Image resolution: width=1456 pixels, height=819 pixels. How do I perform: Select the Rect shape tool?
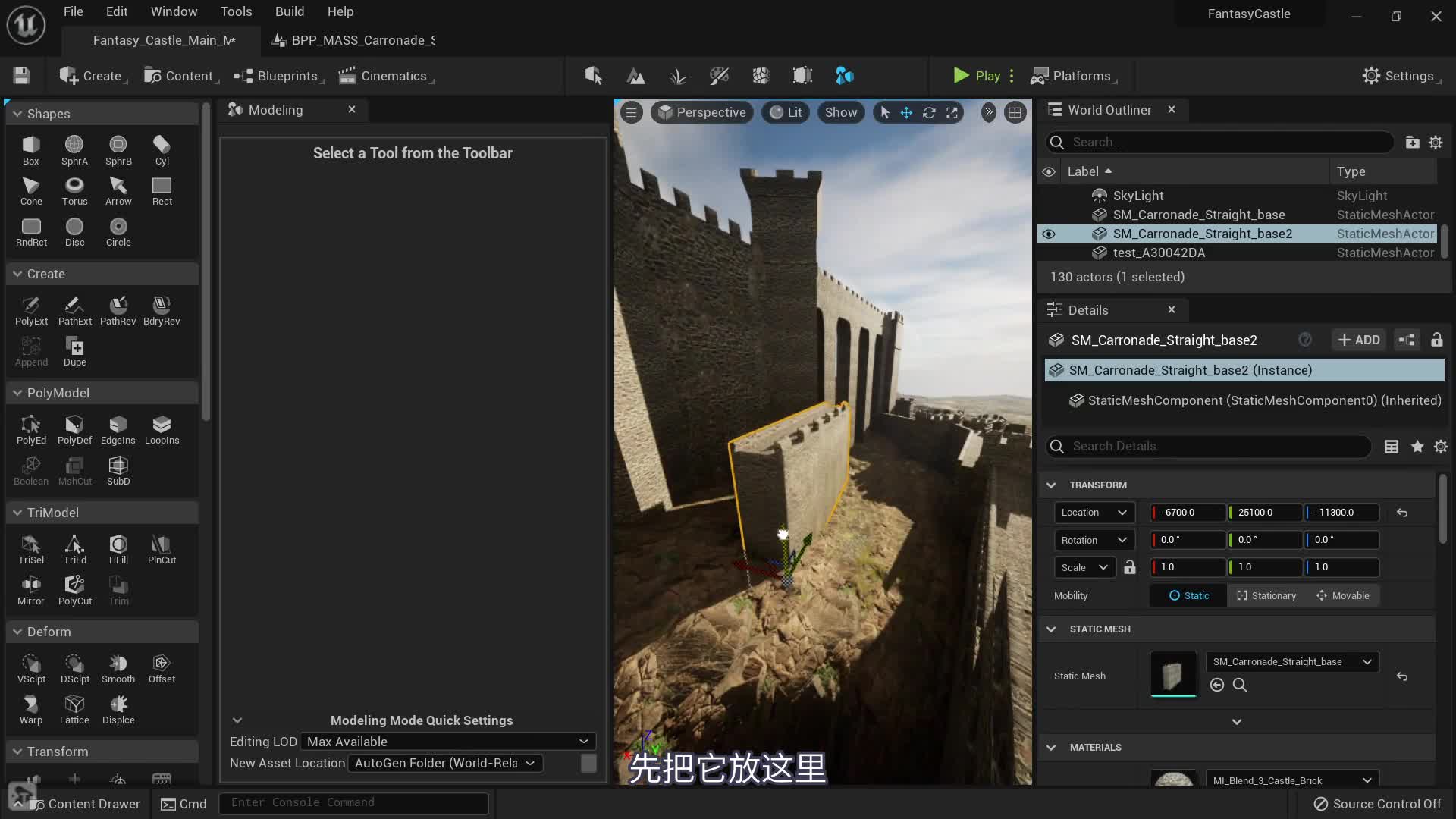point(162,191)
